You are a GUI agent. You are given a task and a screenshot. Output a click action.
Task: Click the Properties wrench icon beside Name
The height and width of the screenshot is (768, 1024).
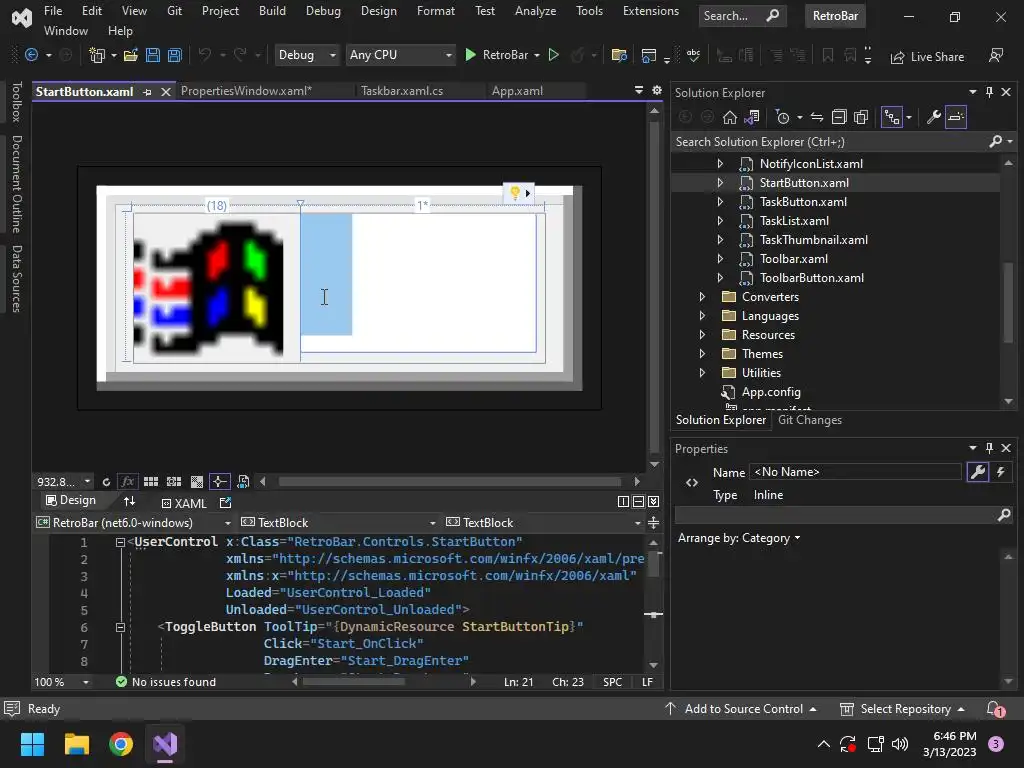(x=978, y=472)
